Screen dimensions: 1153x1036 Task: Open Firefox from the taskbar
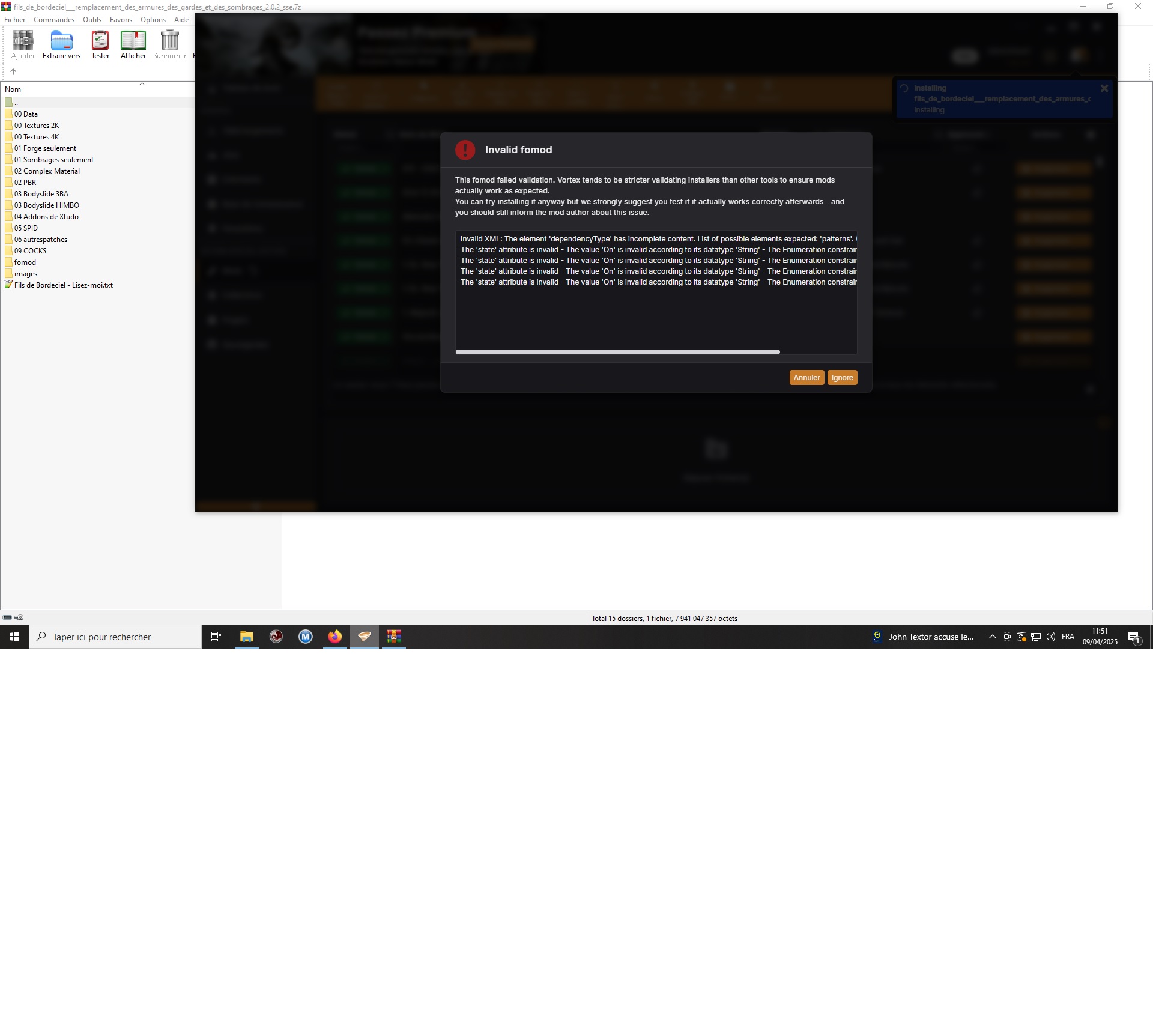click(x=335, y=637)
